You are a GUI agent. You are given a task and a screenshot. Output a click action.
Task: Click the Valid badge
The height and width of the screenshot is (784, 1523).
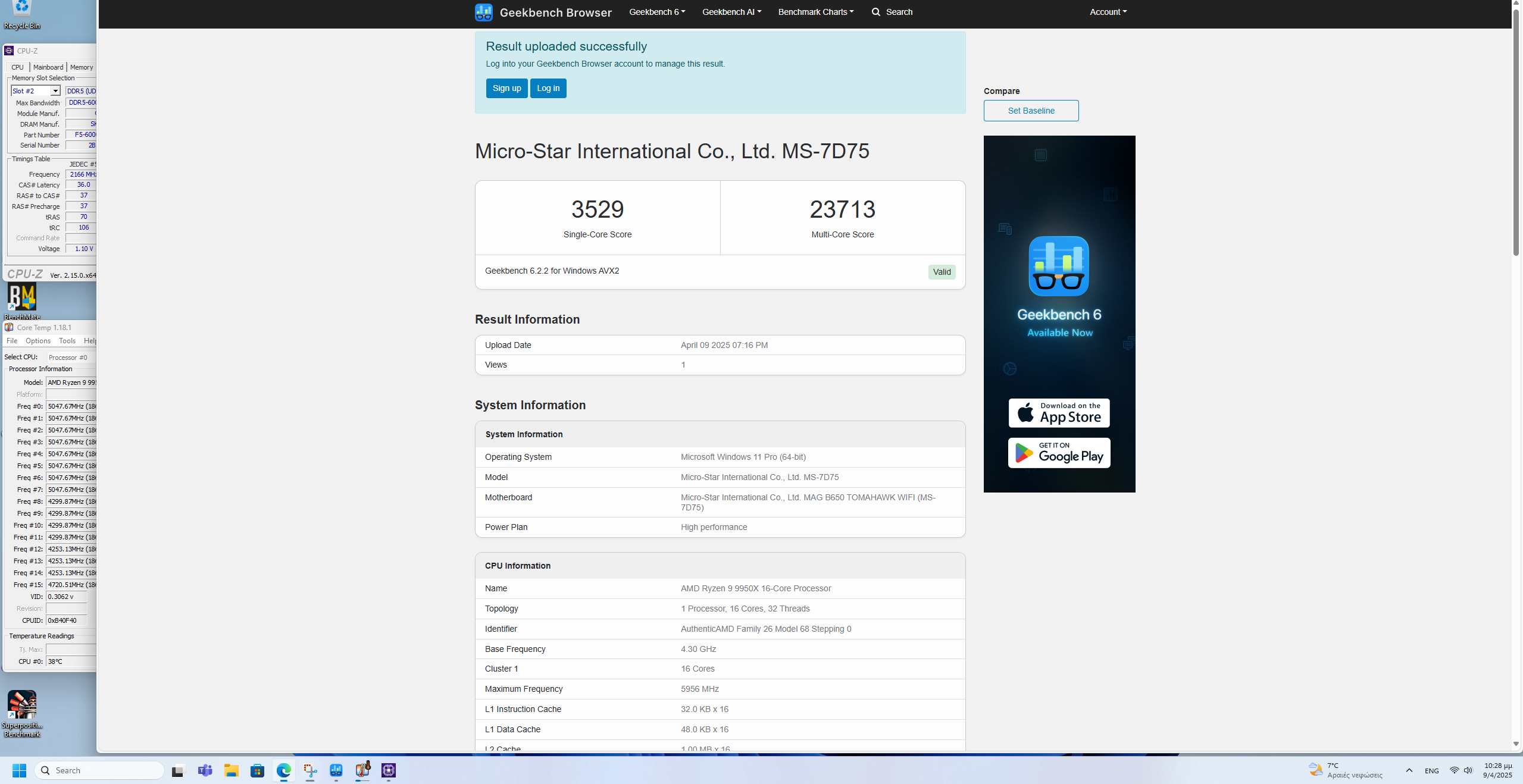[942, 272]
